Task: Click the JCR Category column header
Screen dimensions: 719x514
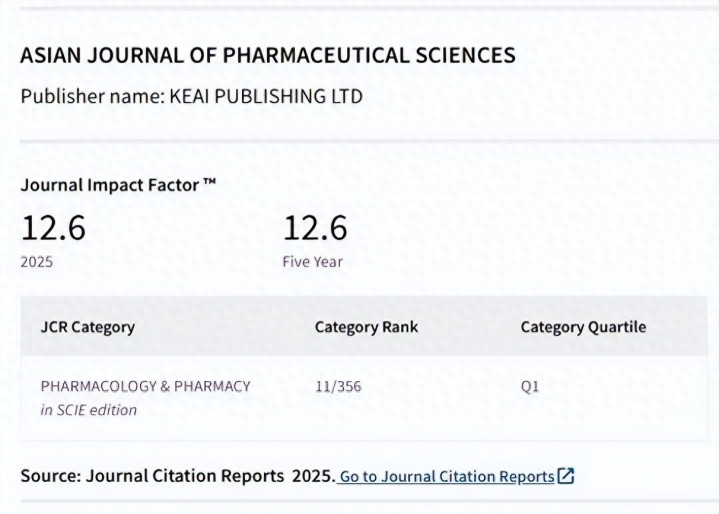Action: 88,327
